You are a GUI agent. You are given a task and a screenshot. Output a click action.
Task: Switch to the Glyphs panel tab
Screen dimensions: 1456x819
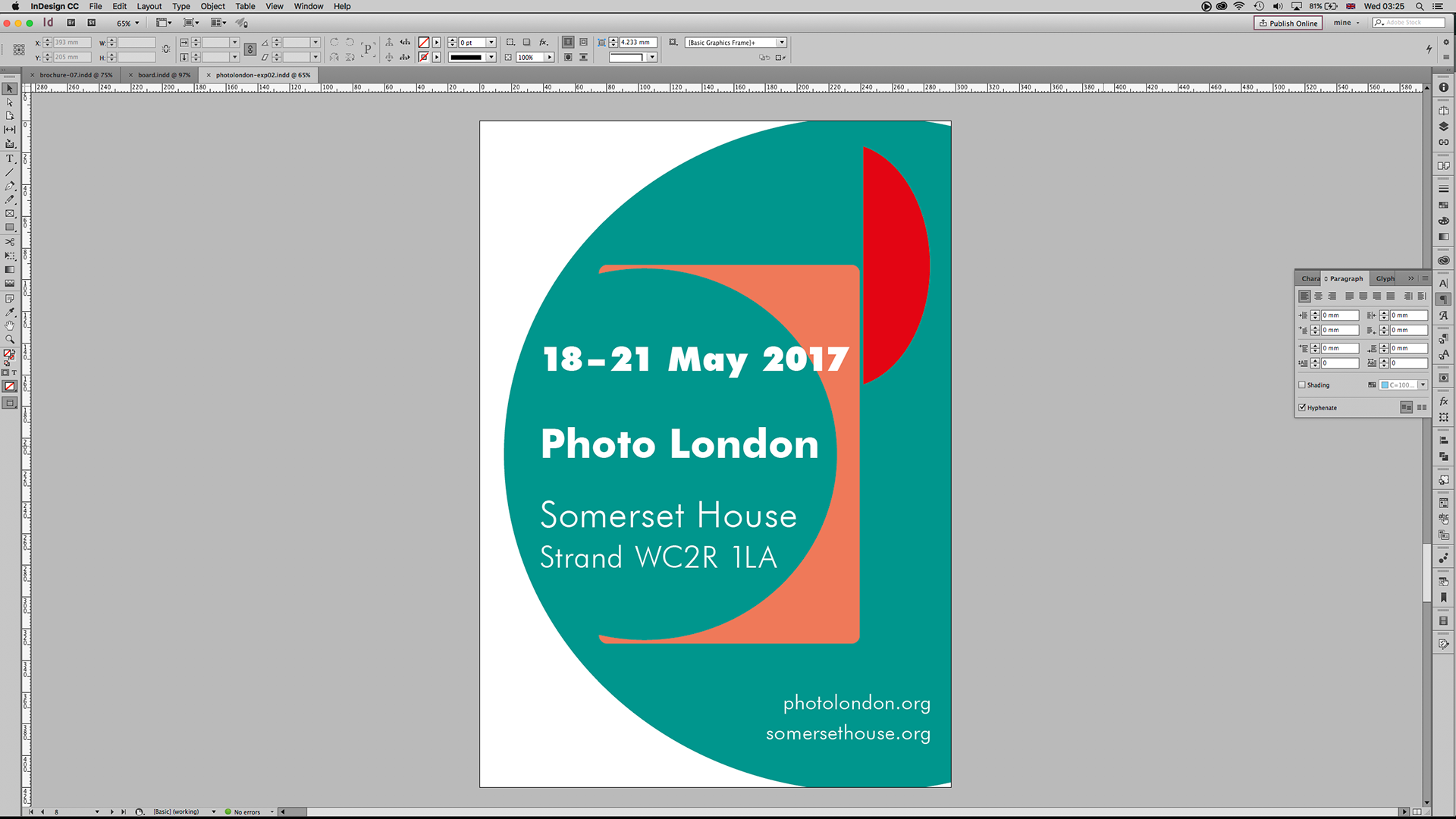click(x=1385, y=278)
